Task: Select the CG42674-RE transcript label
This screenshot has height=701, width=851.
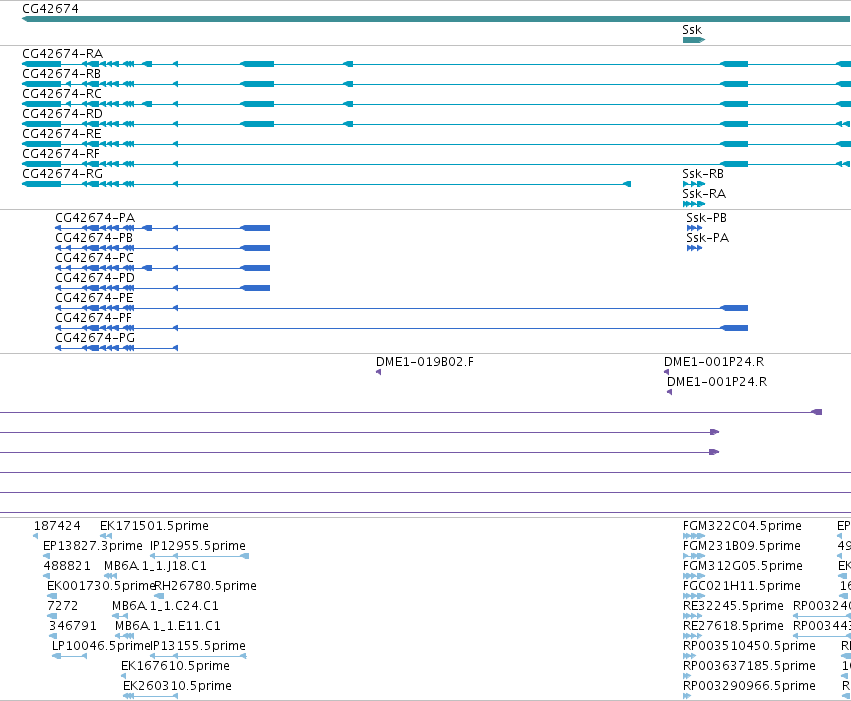Action: pyautogui.click(x=61, y=134)
